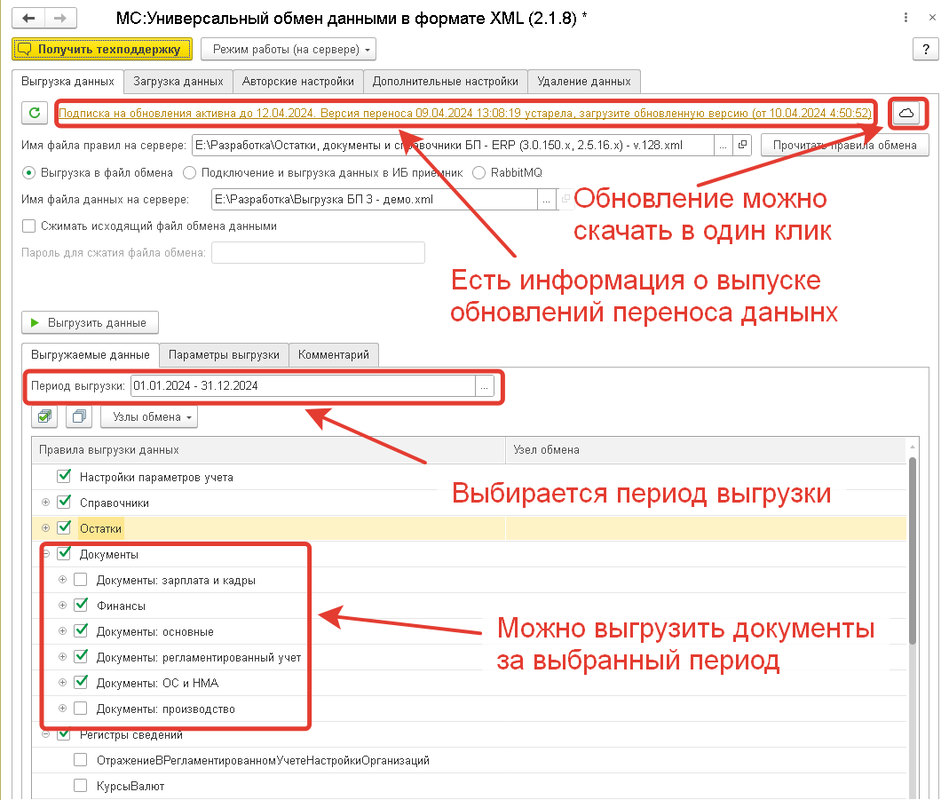Switch to the Загрузка данных tab

176,81
